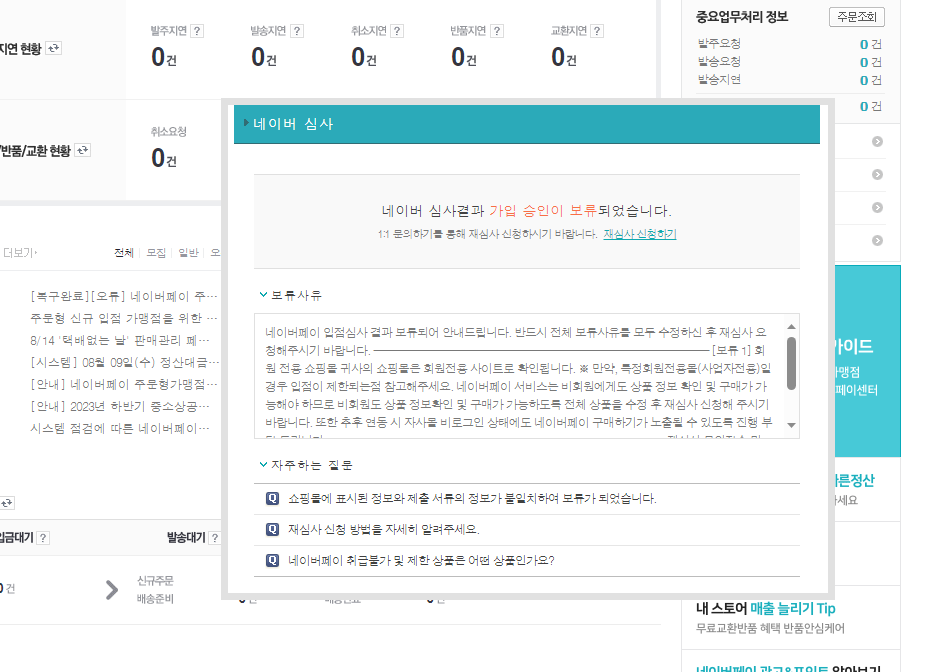Open the 입금대기 help question icon
Screen dimensions: 948x672
point(43,538)
